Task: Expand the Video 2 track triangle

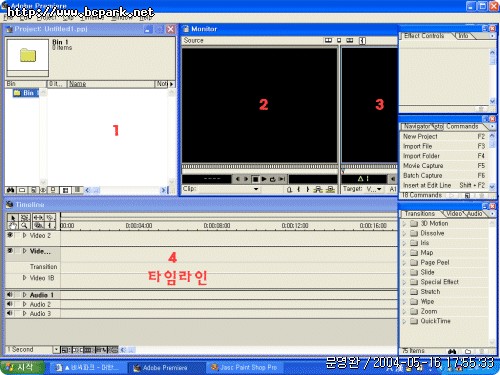Action: [x=24, y=235]
